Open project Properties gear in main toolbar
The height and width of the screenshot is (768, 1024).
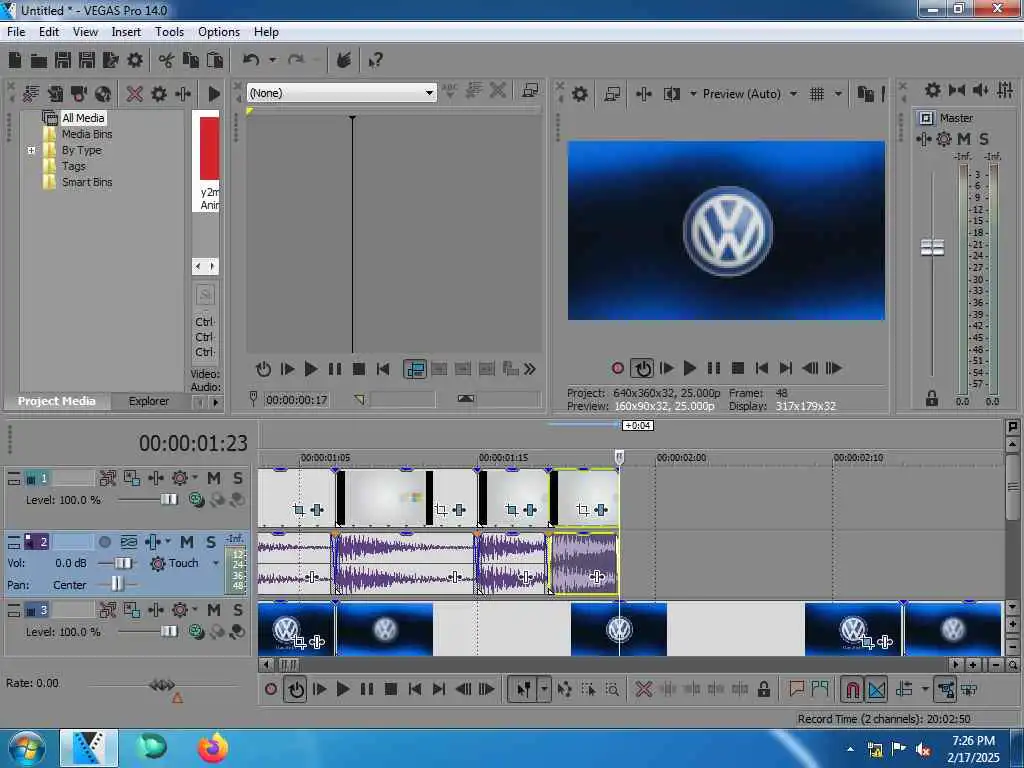pos(135,61)
